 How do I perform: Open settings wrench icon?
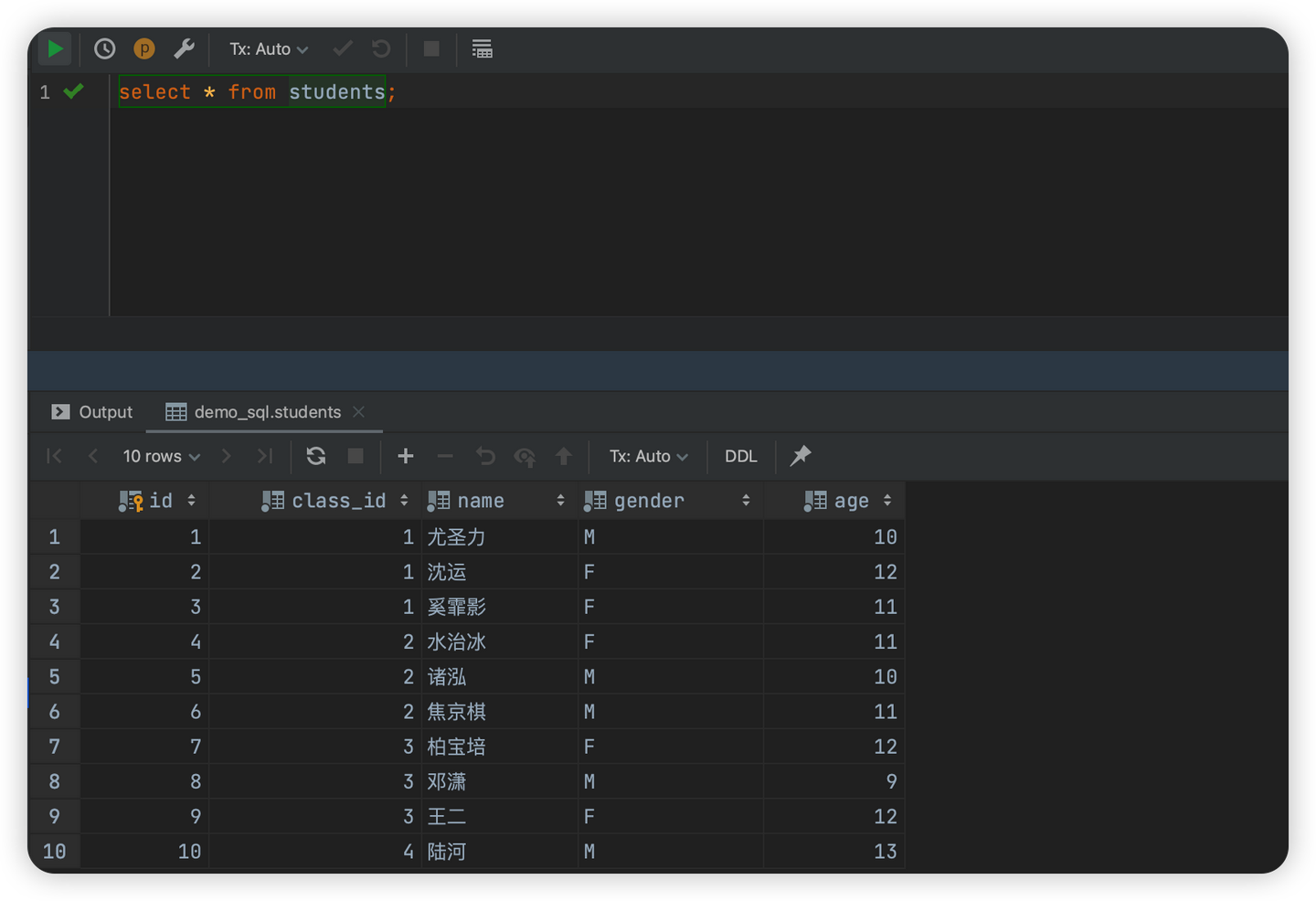[x=184, y=48]
